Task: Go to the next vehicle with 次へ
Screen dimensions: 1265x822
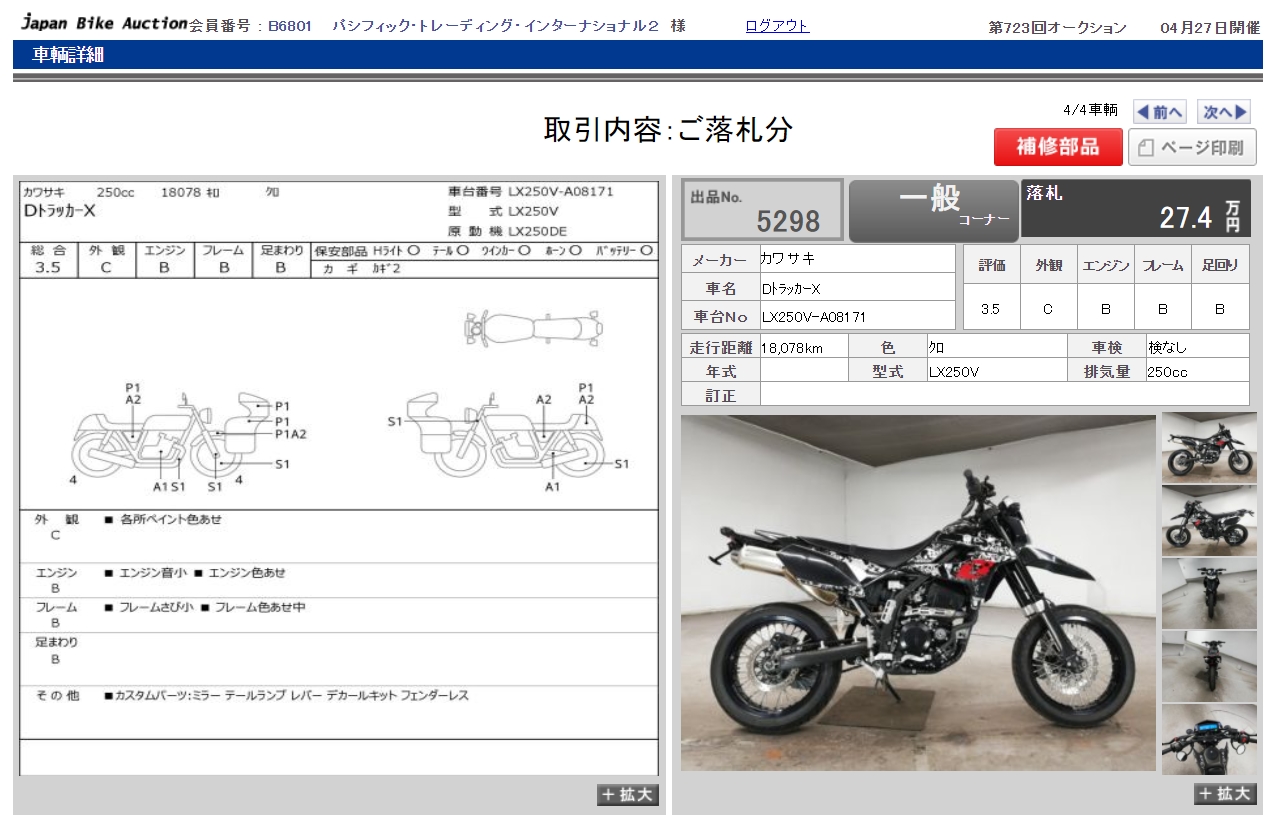Action: click(1224, 112)
